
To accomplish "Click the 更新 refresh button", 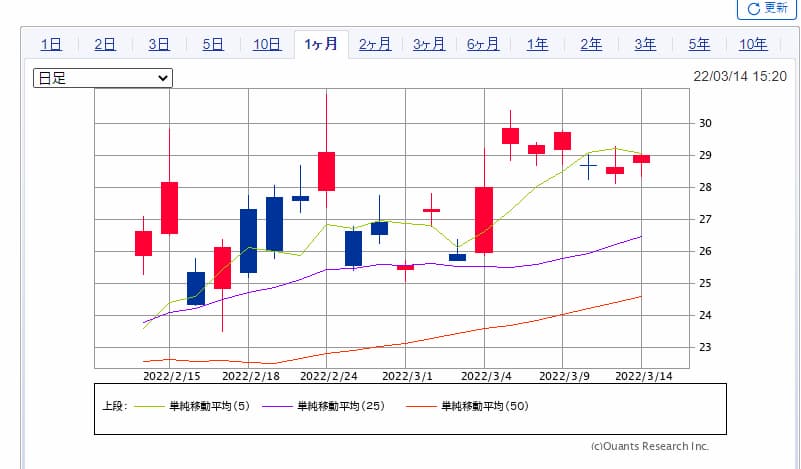I will [x=768, y=8].
